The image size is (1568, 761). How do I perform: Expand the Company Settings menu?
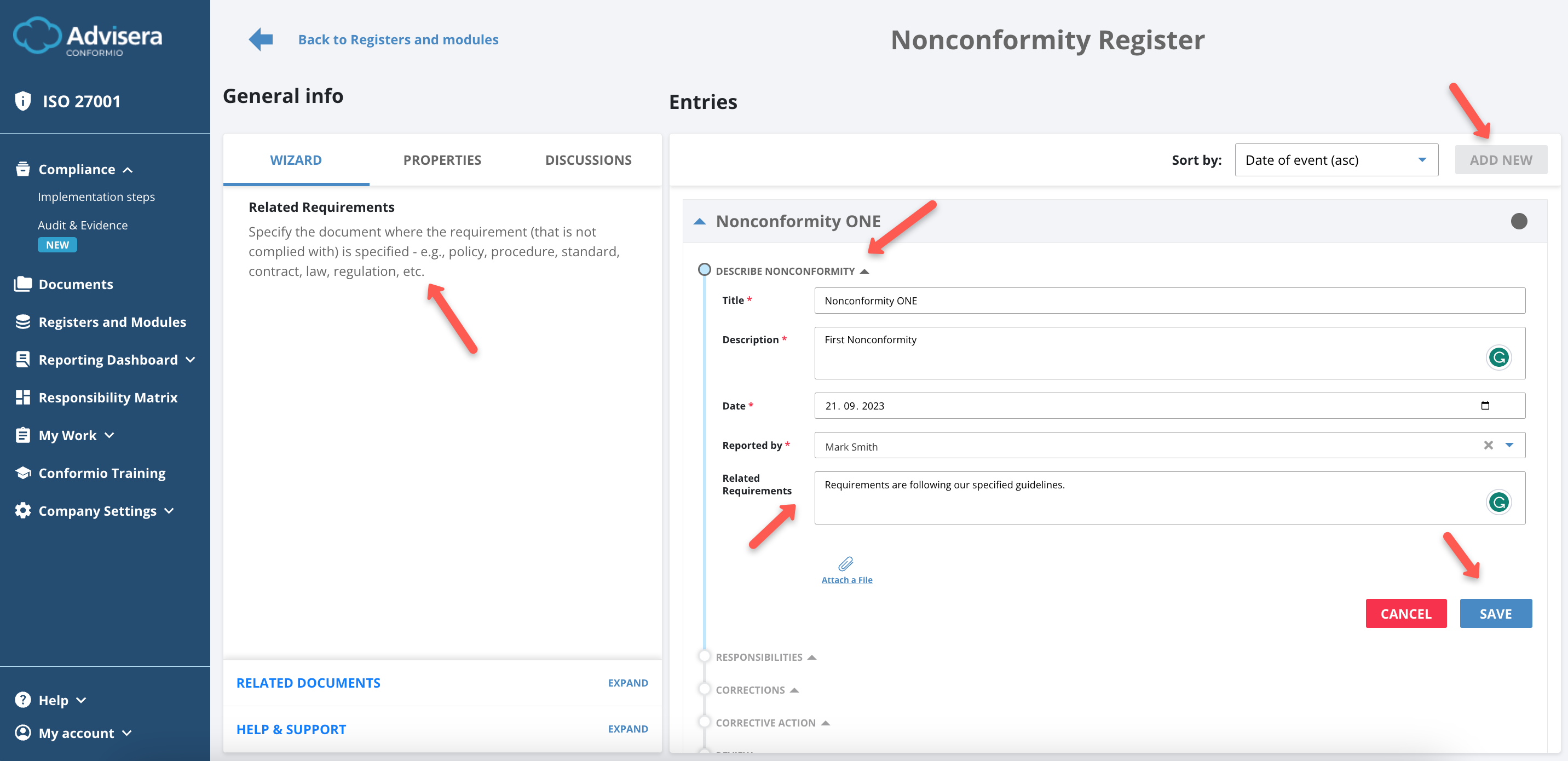pos(169,511)
